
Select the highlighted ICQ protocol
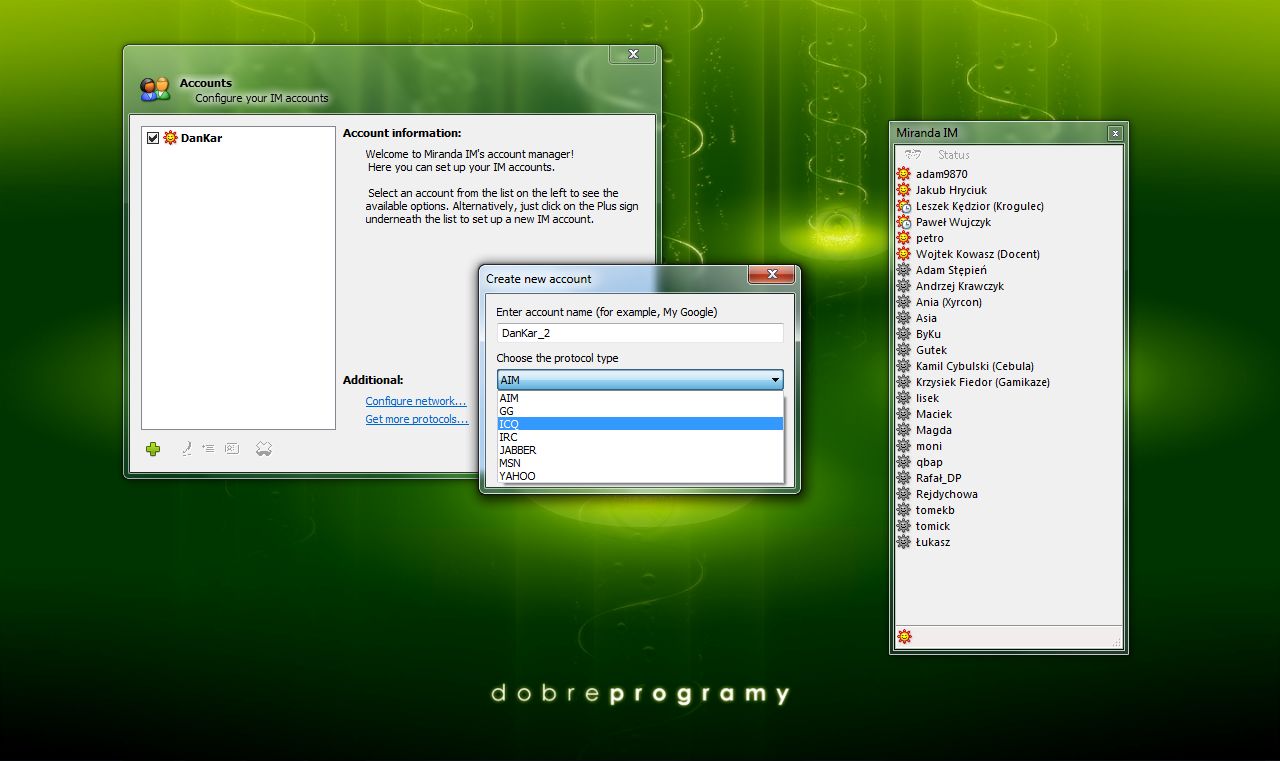(x=640, y=424)
